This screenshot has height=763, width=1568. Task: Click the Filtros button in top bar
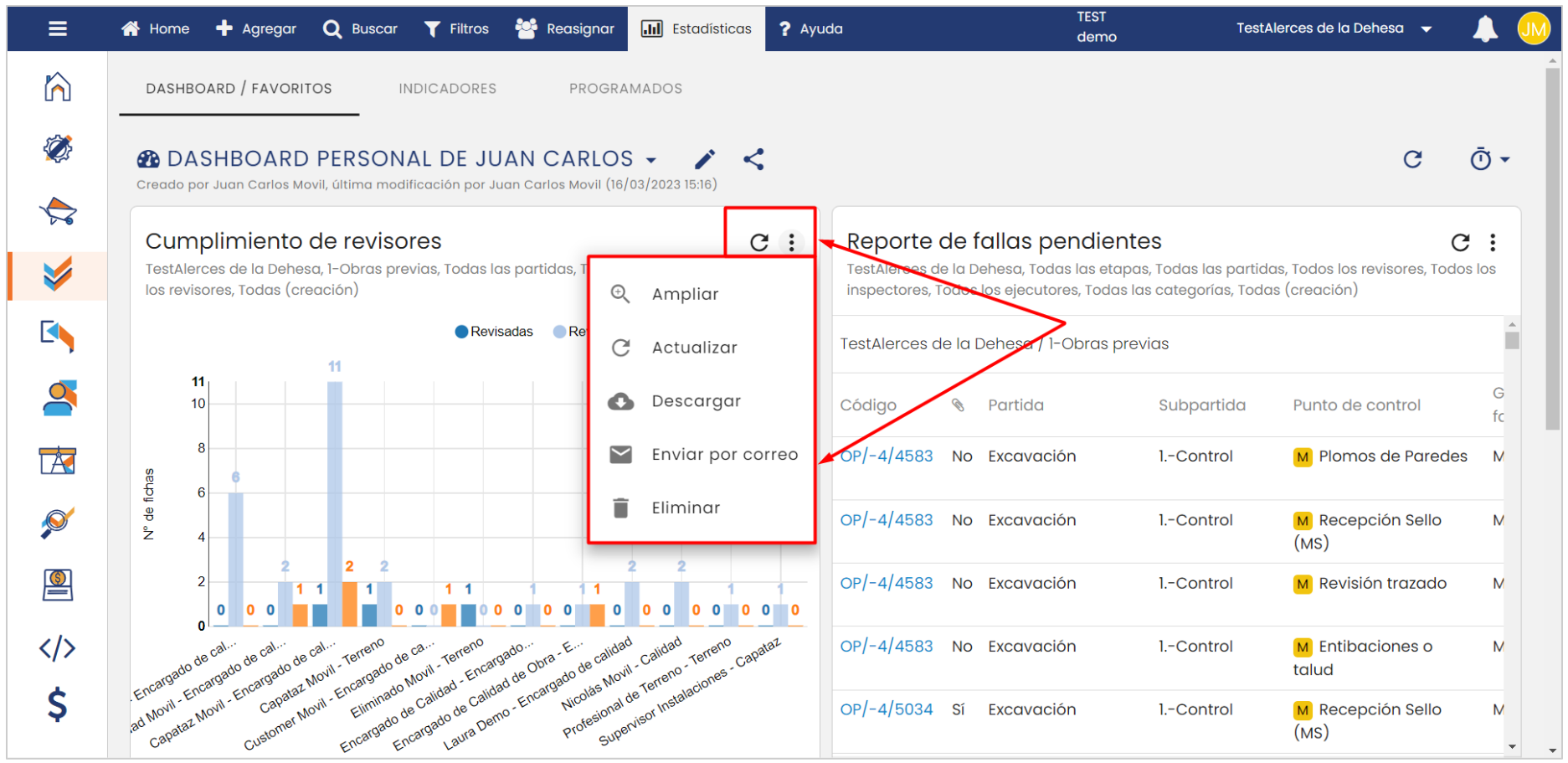point(456,28)
